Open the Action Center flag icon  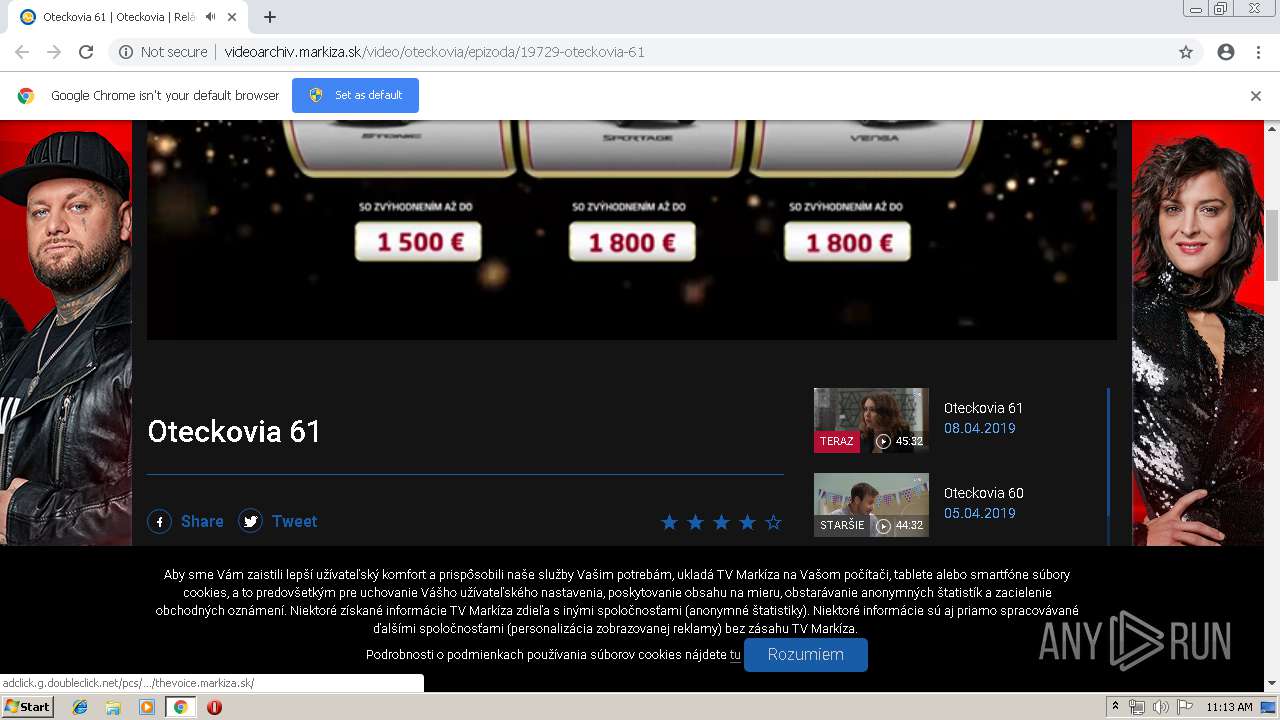coord(1184,707)
